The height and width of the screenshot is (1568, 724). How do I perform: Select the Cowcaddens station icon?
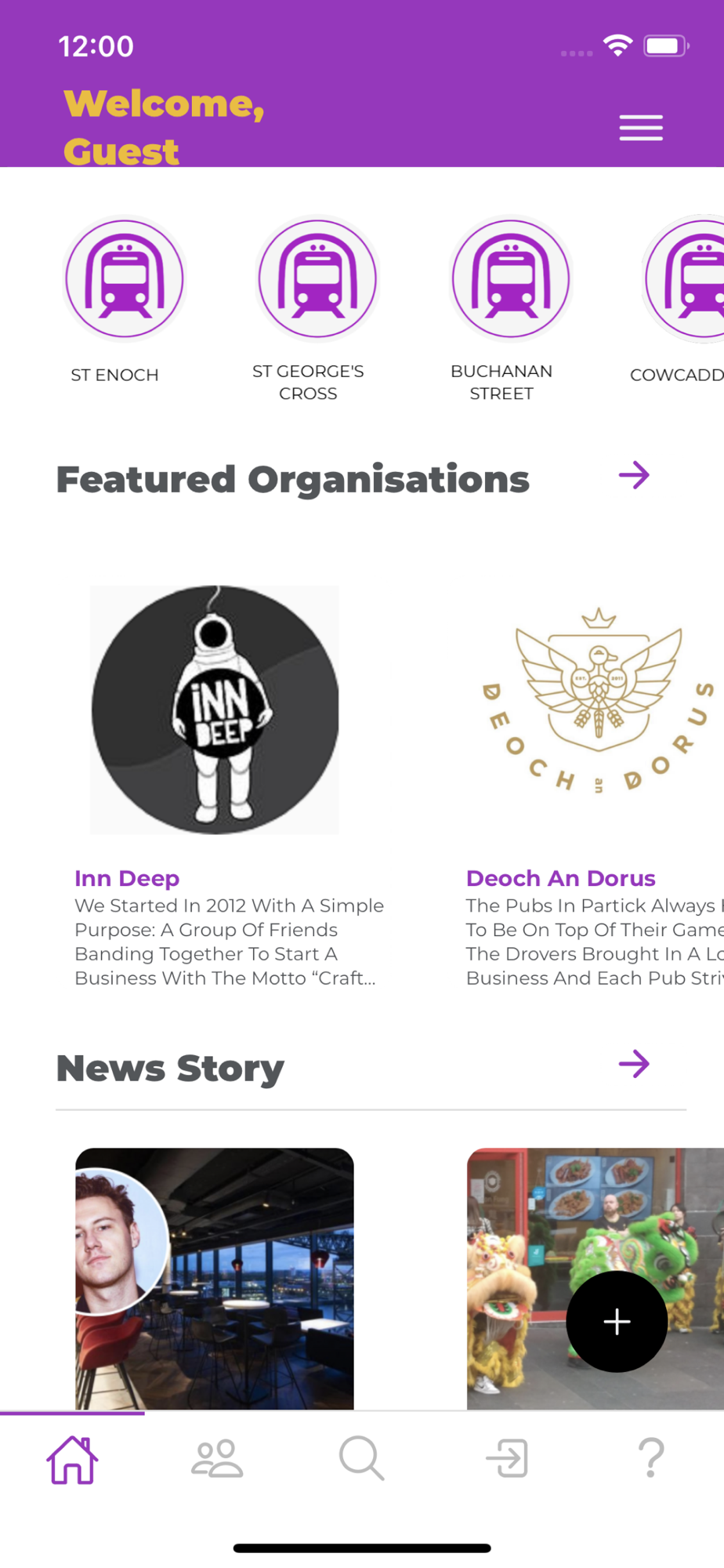pos(683,278)
